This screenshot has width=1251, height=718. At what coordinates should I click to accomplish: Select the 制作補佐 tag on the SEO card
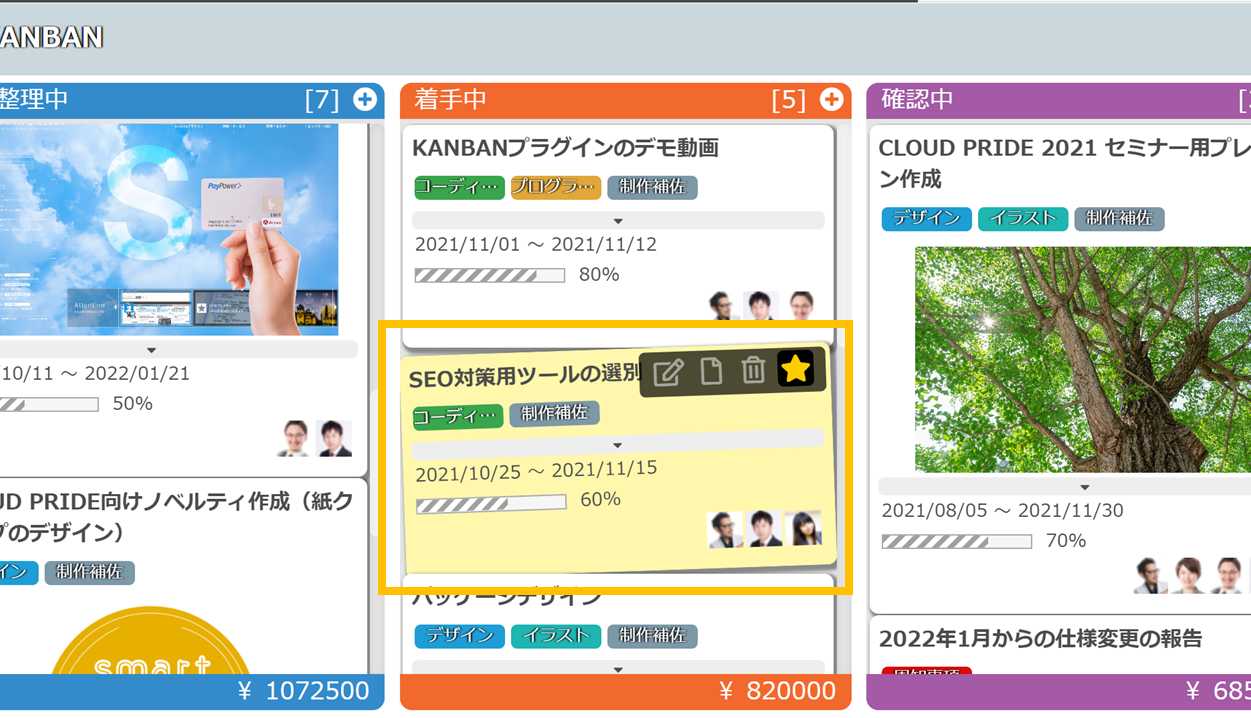pyautogui.click(x=554, y=413)
